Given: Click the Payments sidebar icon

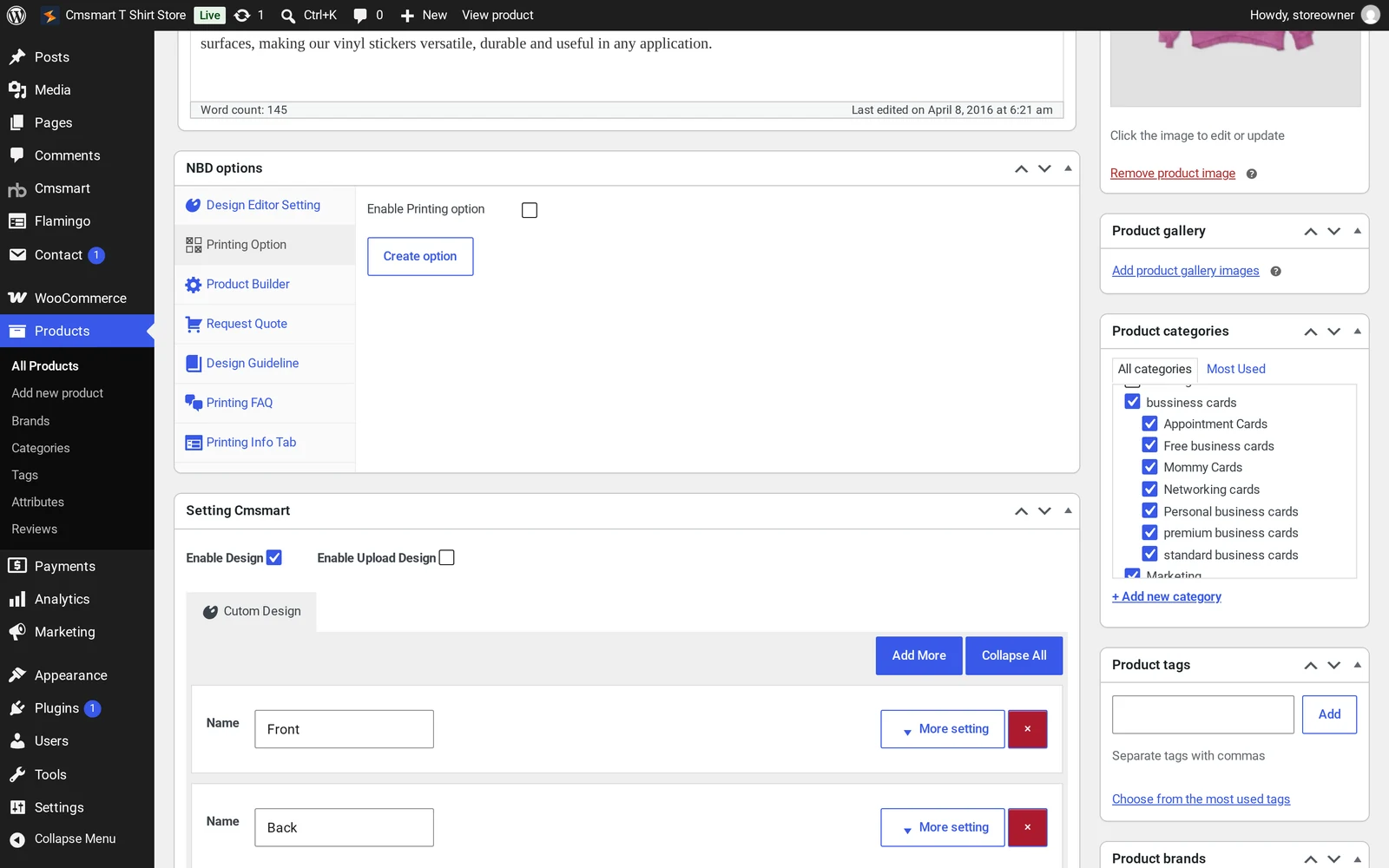Looking at the screenshot, I should click(x=17, y=566).
